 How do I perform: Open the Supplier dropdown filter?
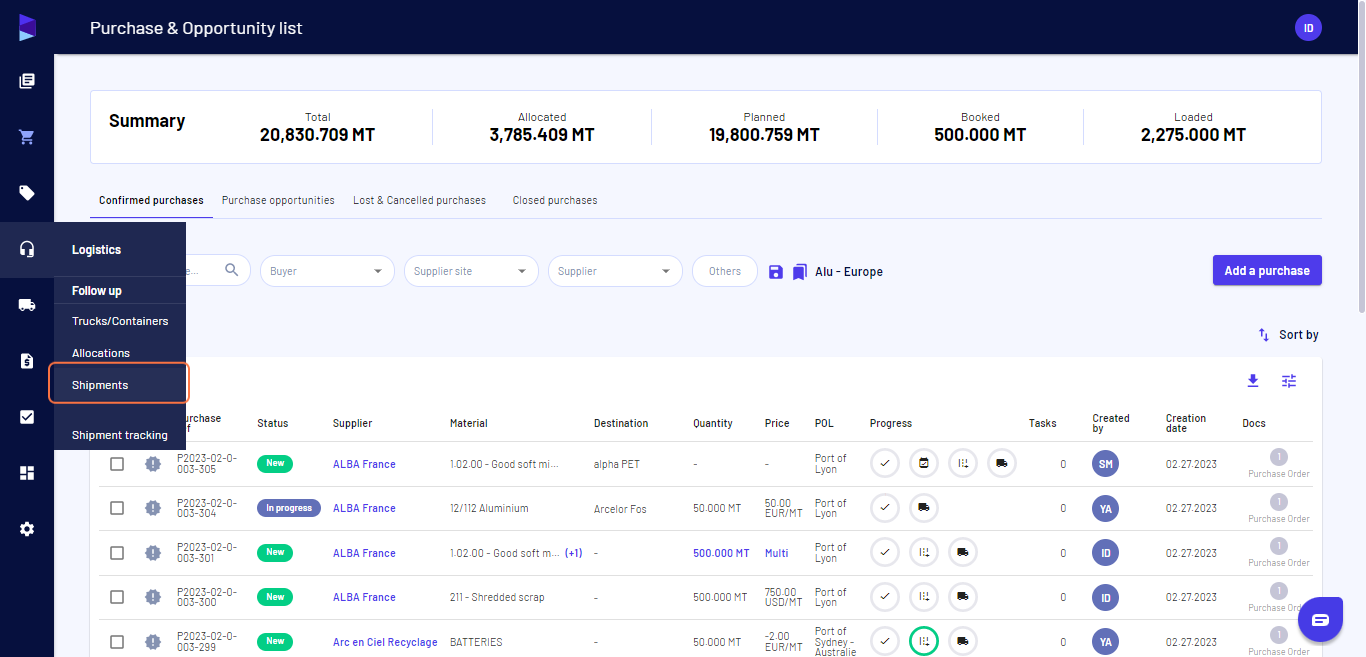[615, 271]
